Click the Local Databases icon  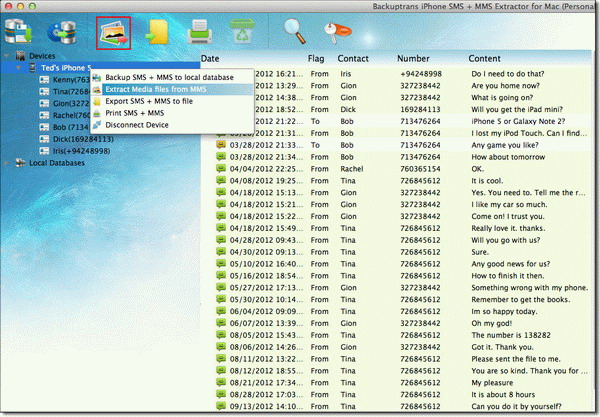(x=20, y=163)
